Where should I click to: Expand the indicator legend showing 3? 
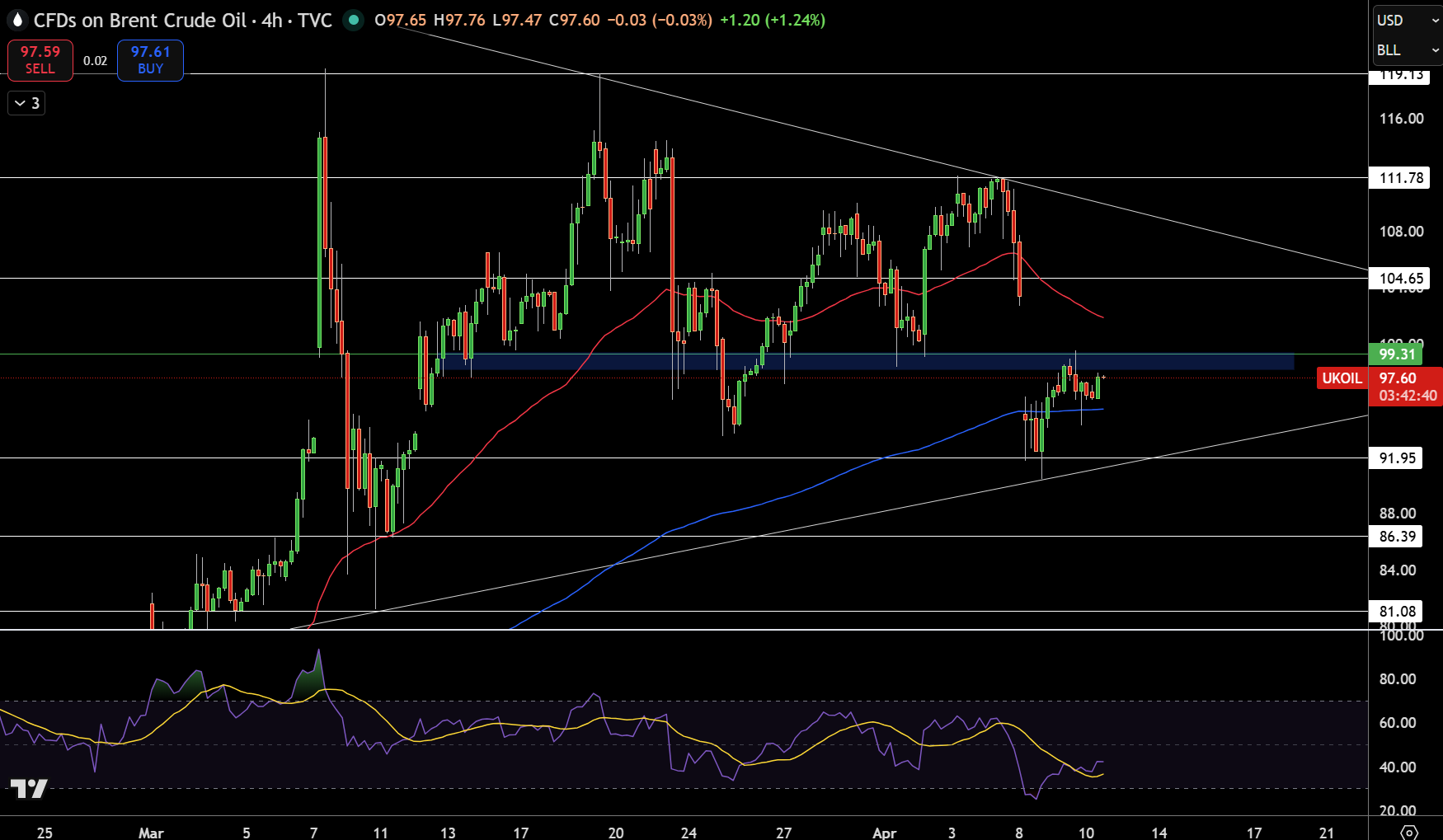pyautogui.click(x=26, y=103)
